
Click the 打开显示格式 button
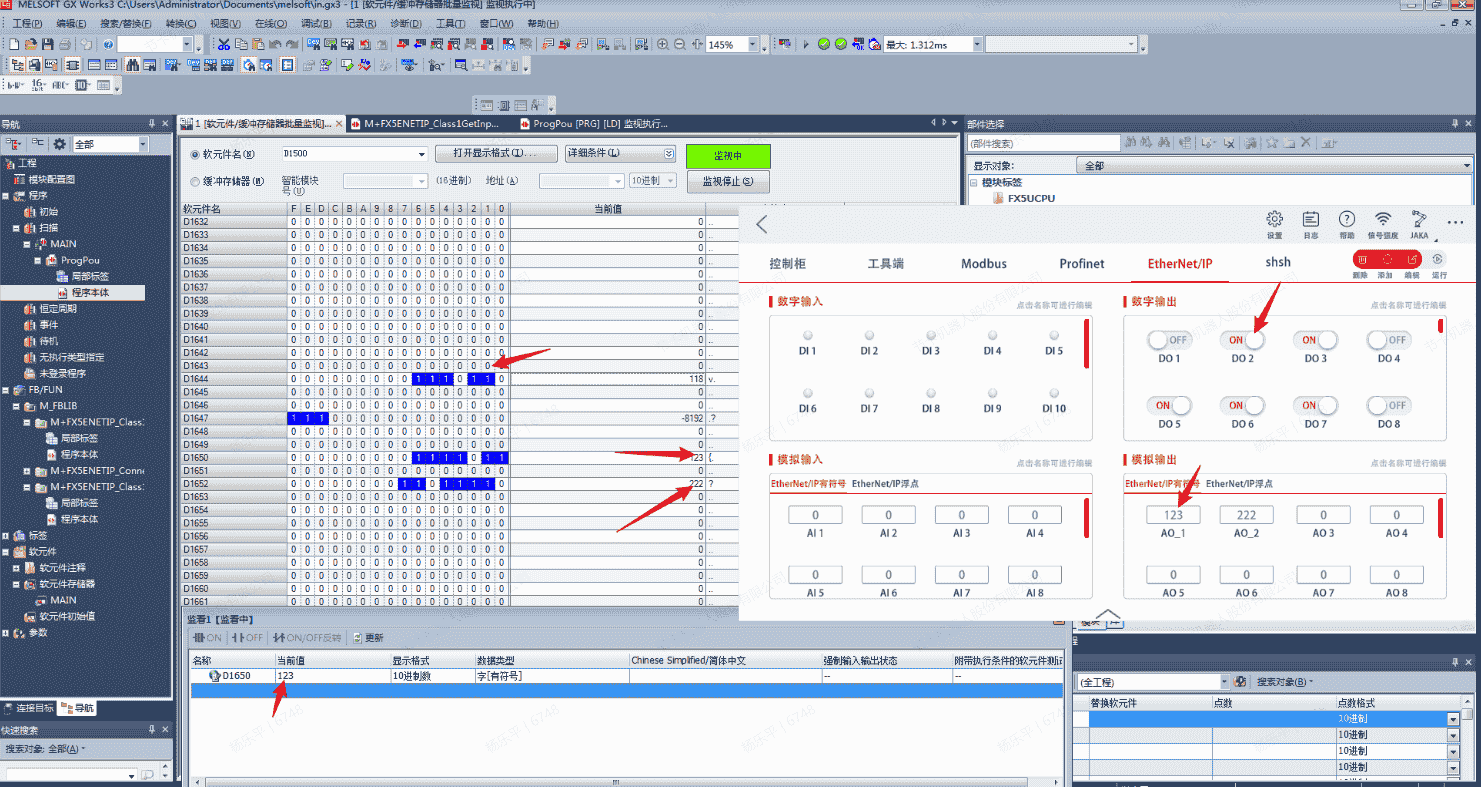pyautogui.click(x=496, y=154)
